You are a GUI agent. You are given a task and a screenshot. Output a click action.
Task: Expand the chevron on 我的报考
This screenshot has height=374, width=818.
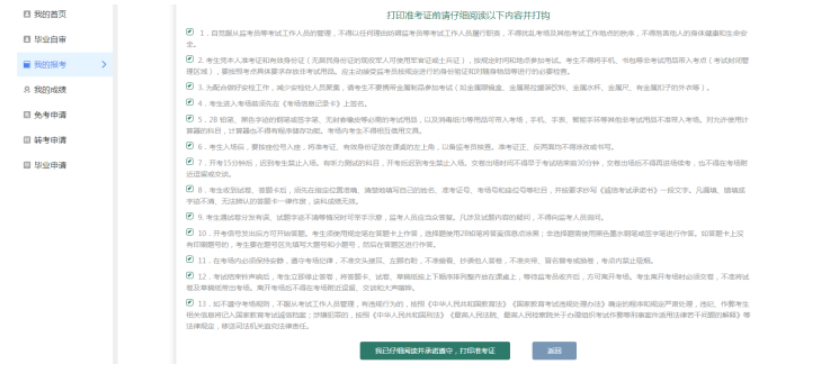coord(104,65)
